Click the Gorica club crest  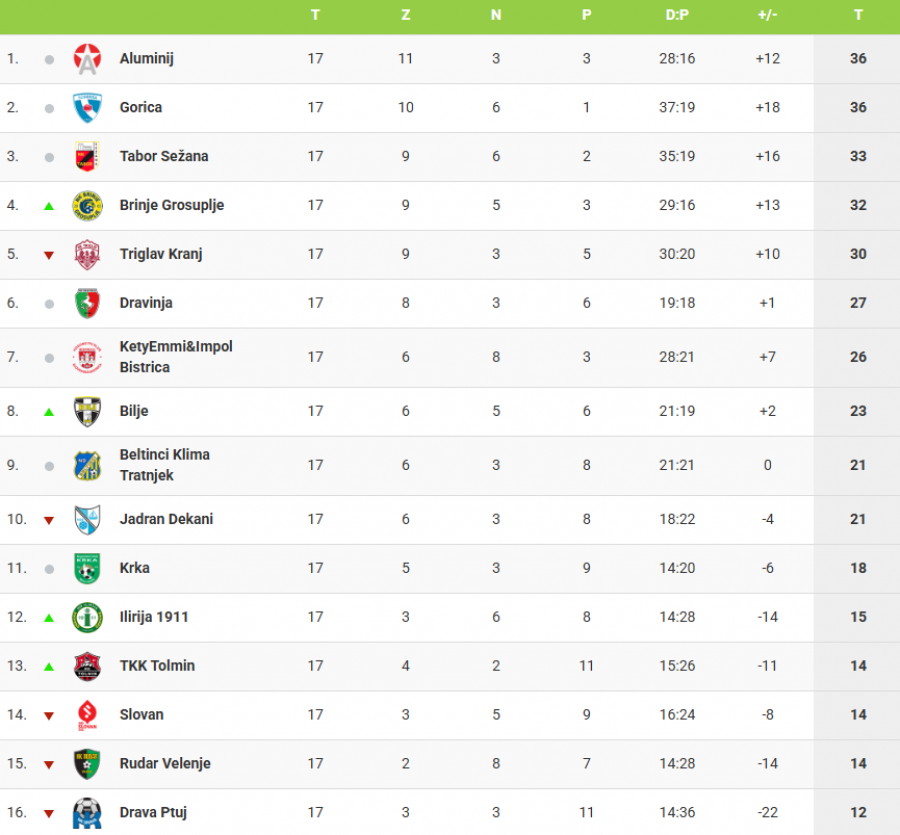(87, 108)
